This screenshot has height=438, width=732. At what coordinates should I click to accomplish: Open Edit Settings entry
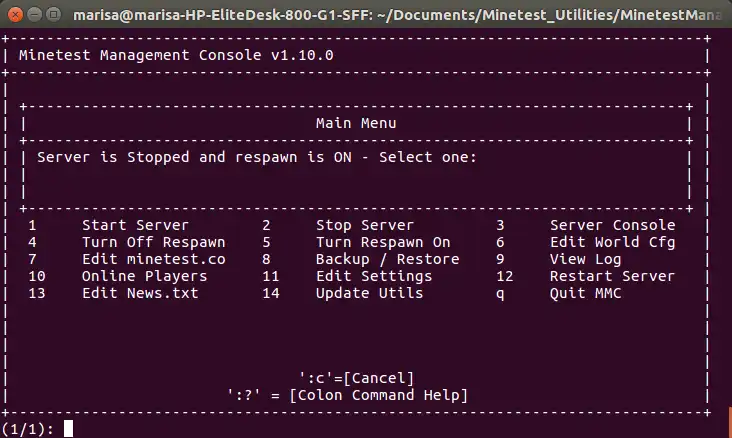pos(374,276)
